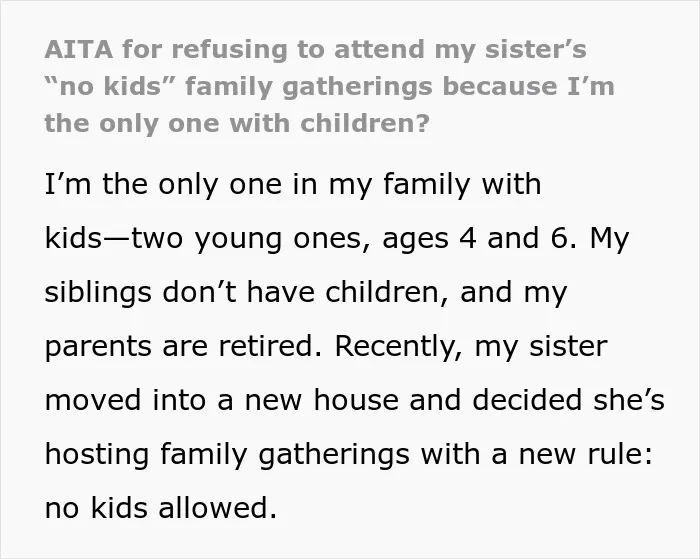Click "moved into a new house" text
700x559 pixels.
pos(222,400)
